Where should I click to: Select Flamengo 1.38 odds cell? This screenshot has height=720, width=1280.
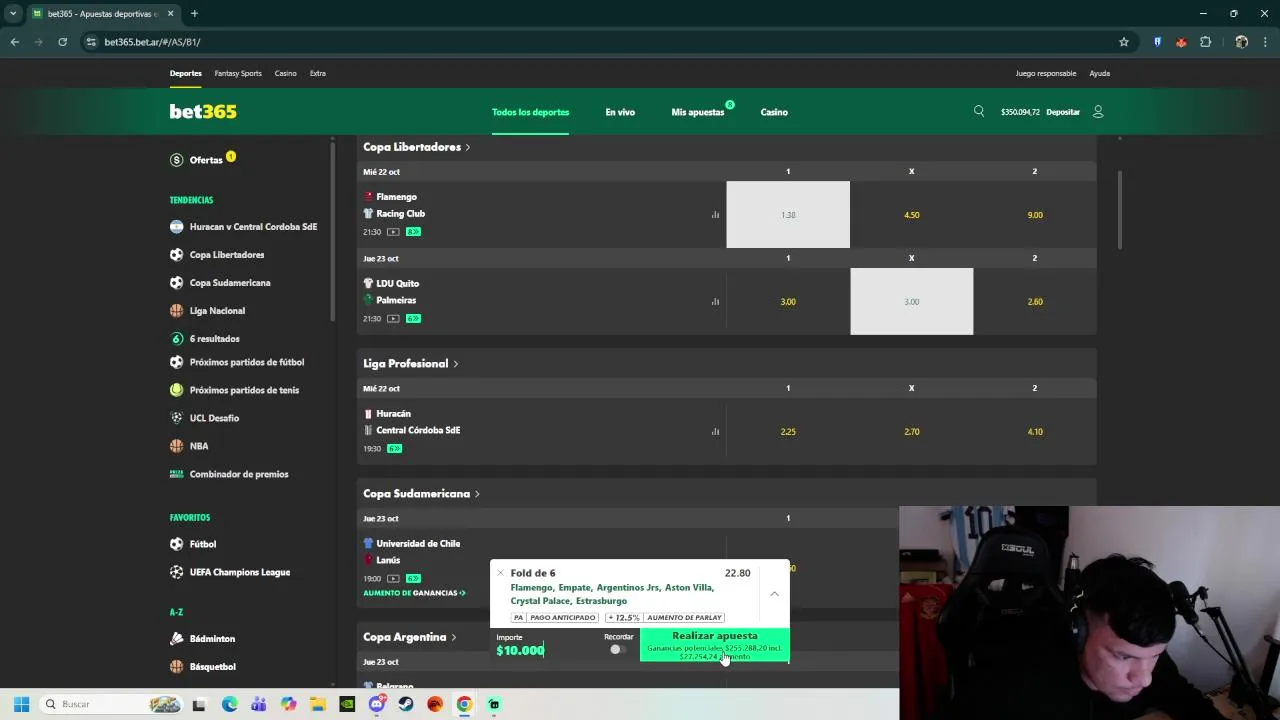click(788, 215)
